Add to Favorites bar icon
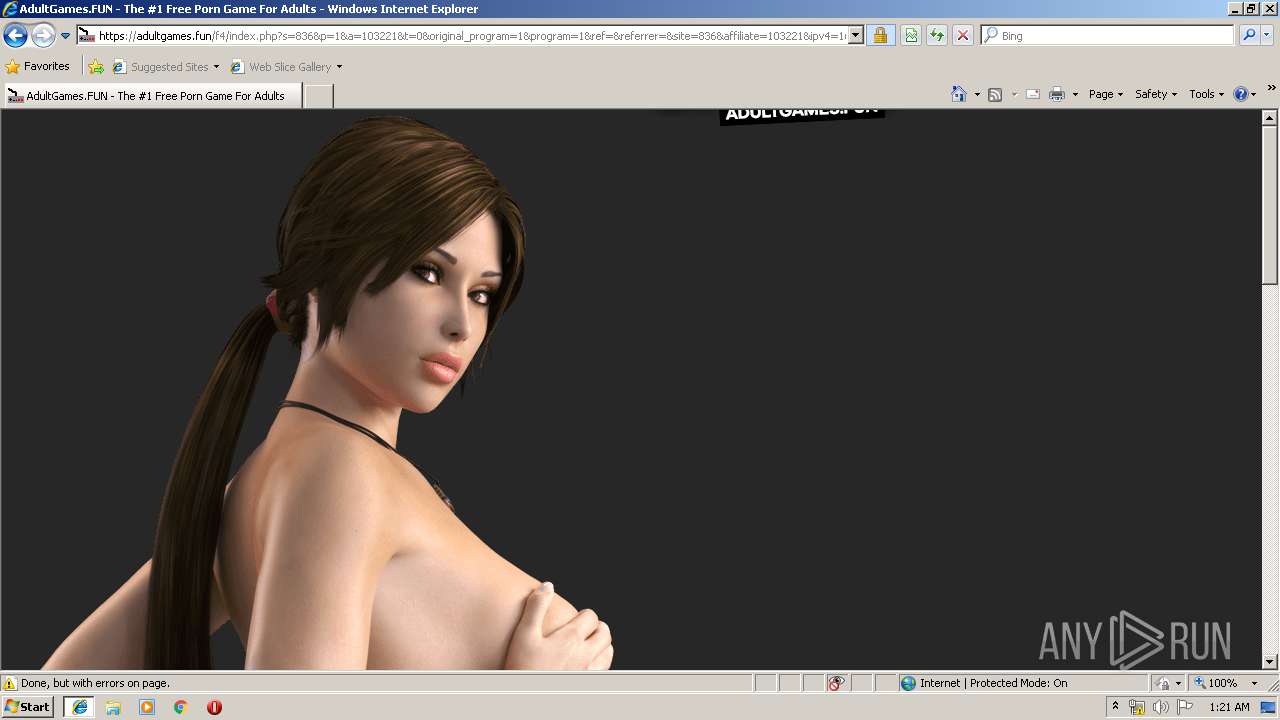The height and width of the screenshot is (720, 1280). click(96, 67)
